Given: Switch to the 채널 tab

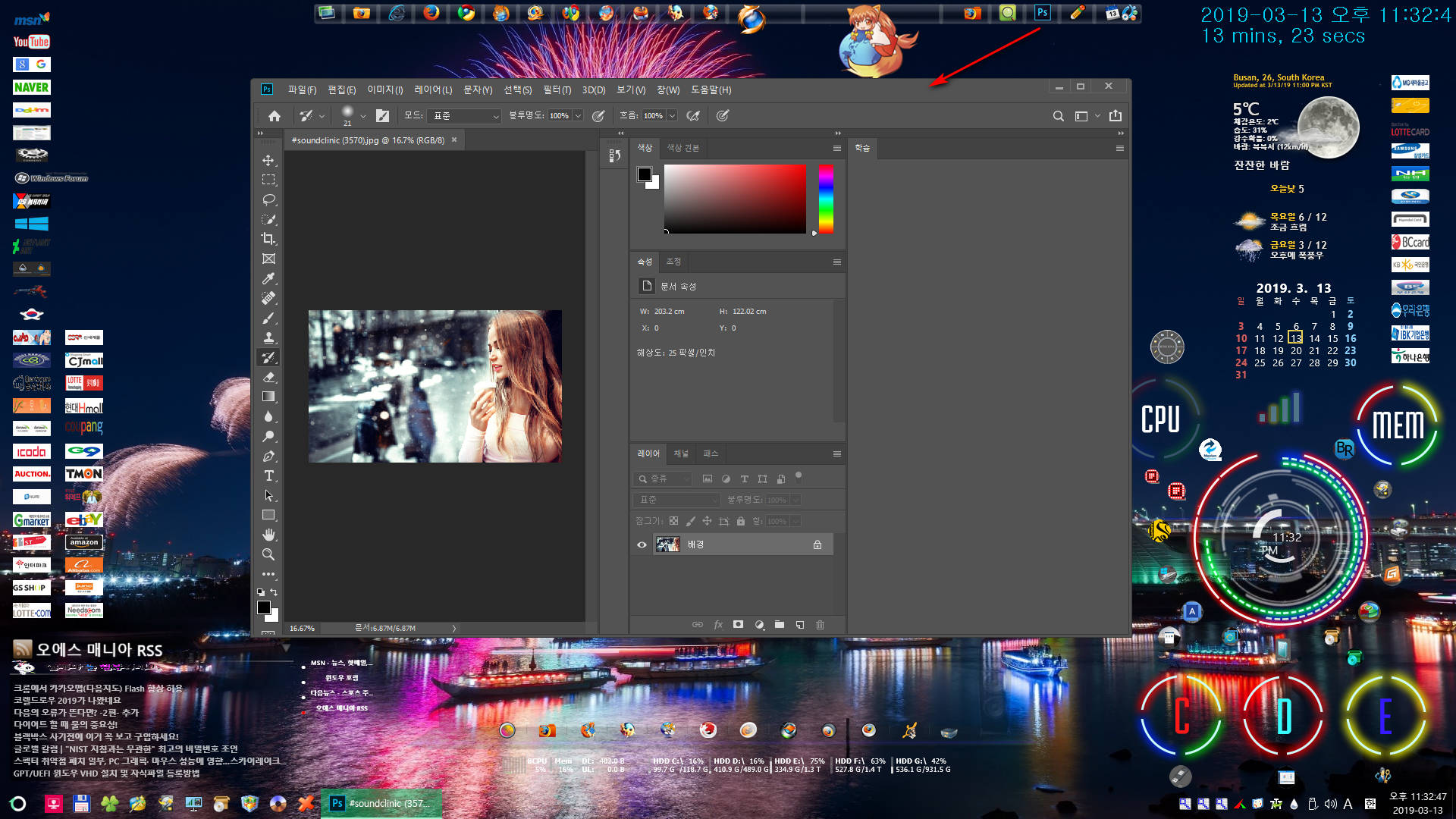Looking at the screenshot, I should point(681,453).
